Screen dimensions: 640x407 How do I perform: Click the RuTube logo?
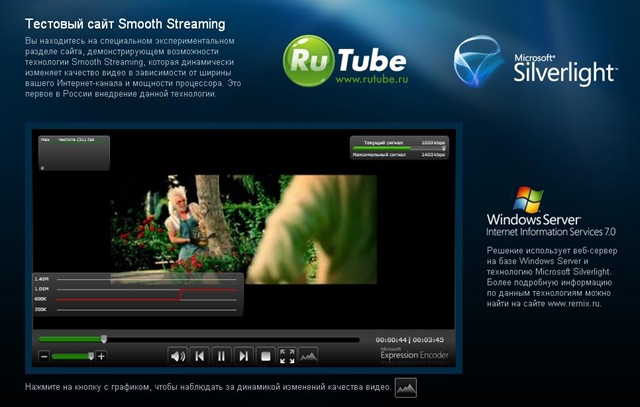(x=345, y=60)
